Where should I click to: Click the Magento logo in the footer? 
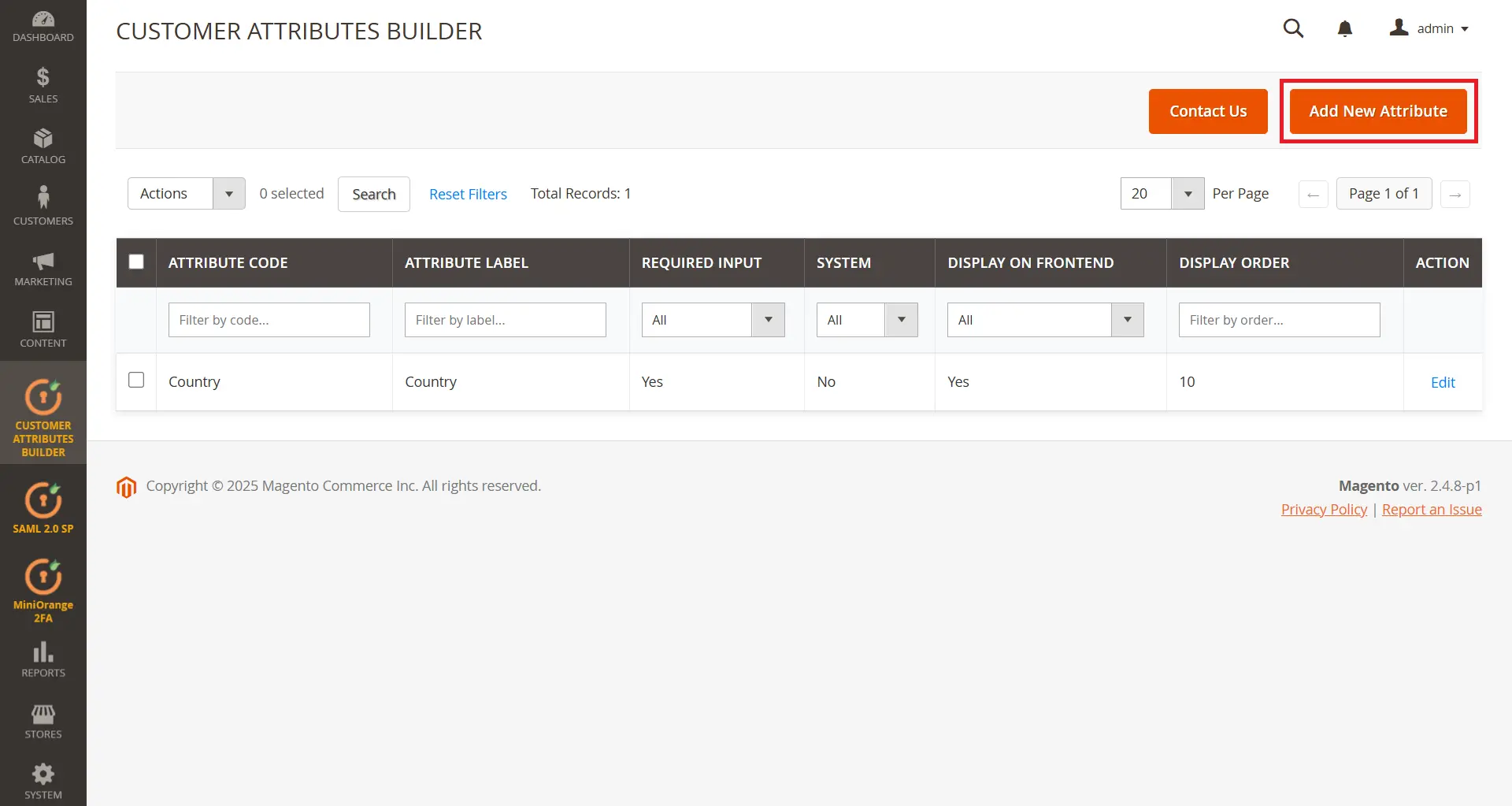[127, 487]
